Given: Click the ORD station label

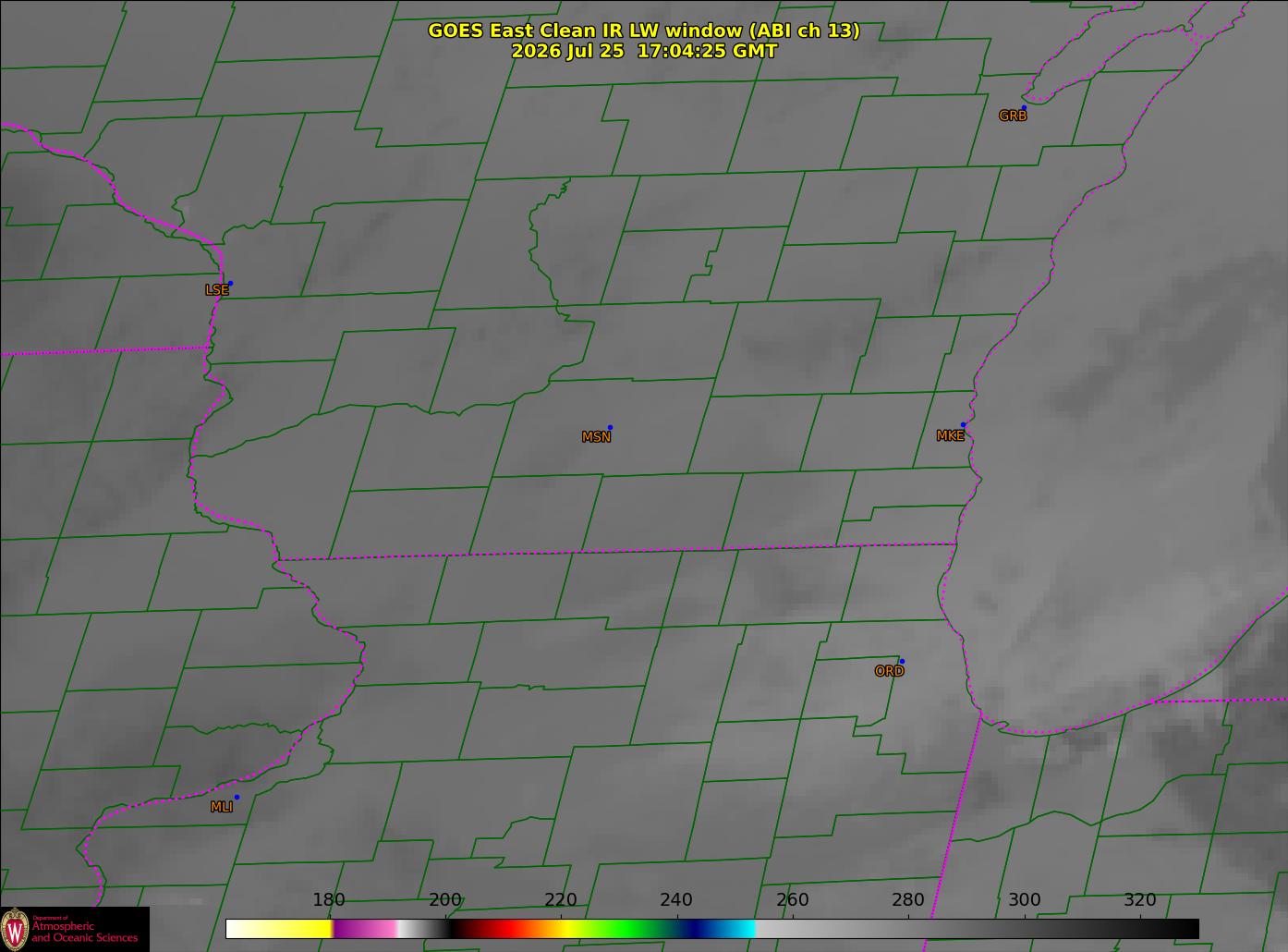Looking at the screenshot, I should click(889, 671).
